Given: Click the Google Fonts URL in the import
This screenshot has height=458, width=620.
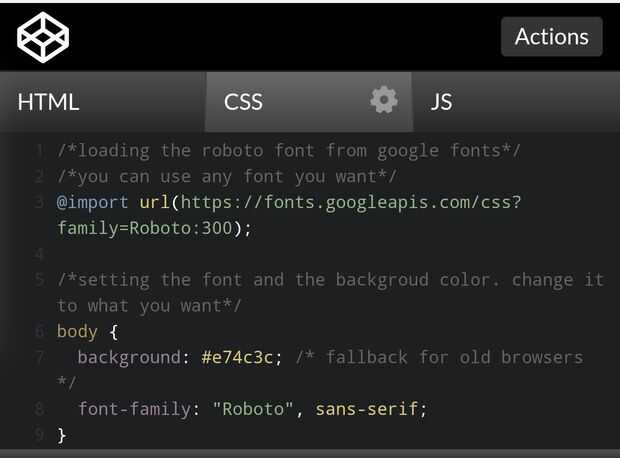Looking at the screenshot, I should click(350, 202).
